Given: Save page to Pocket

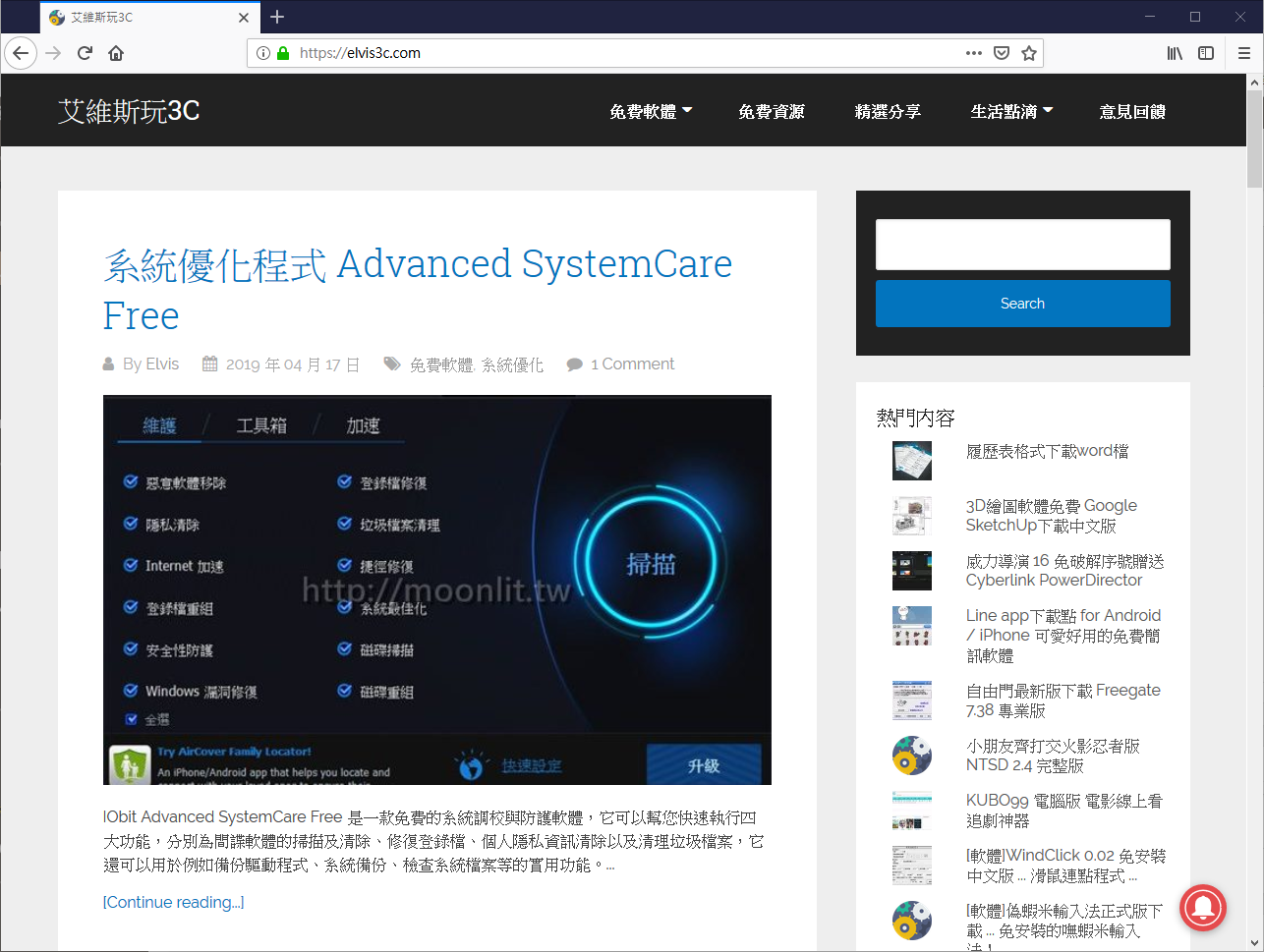Looking at the screenshot, I should click(x=1002, y=53).
